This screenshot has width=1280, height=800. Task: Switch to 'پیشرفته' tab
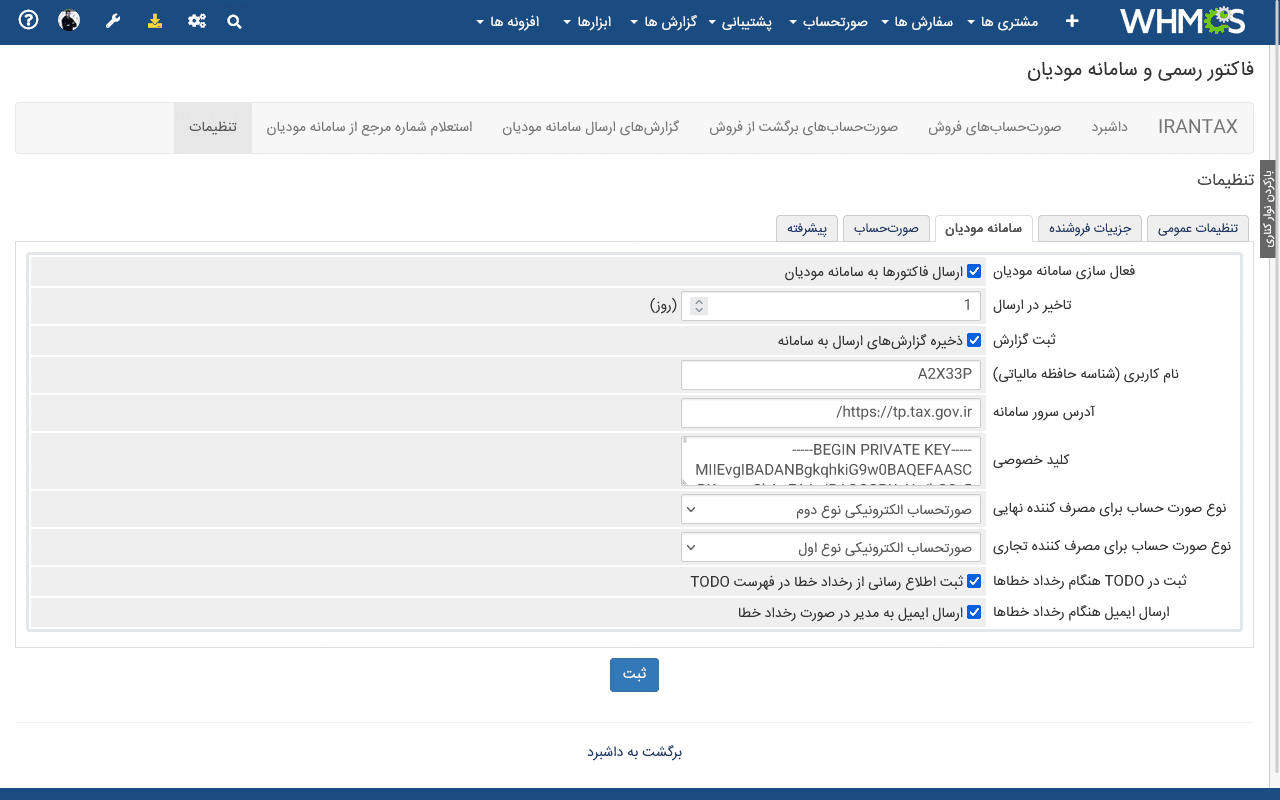(x=806, y=228)
